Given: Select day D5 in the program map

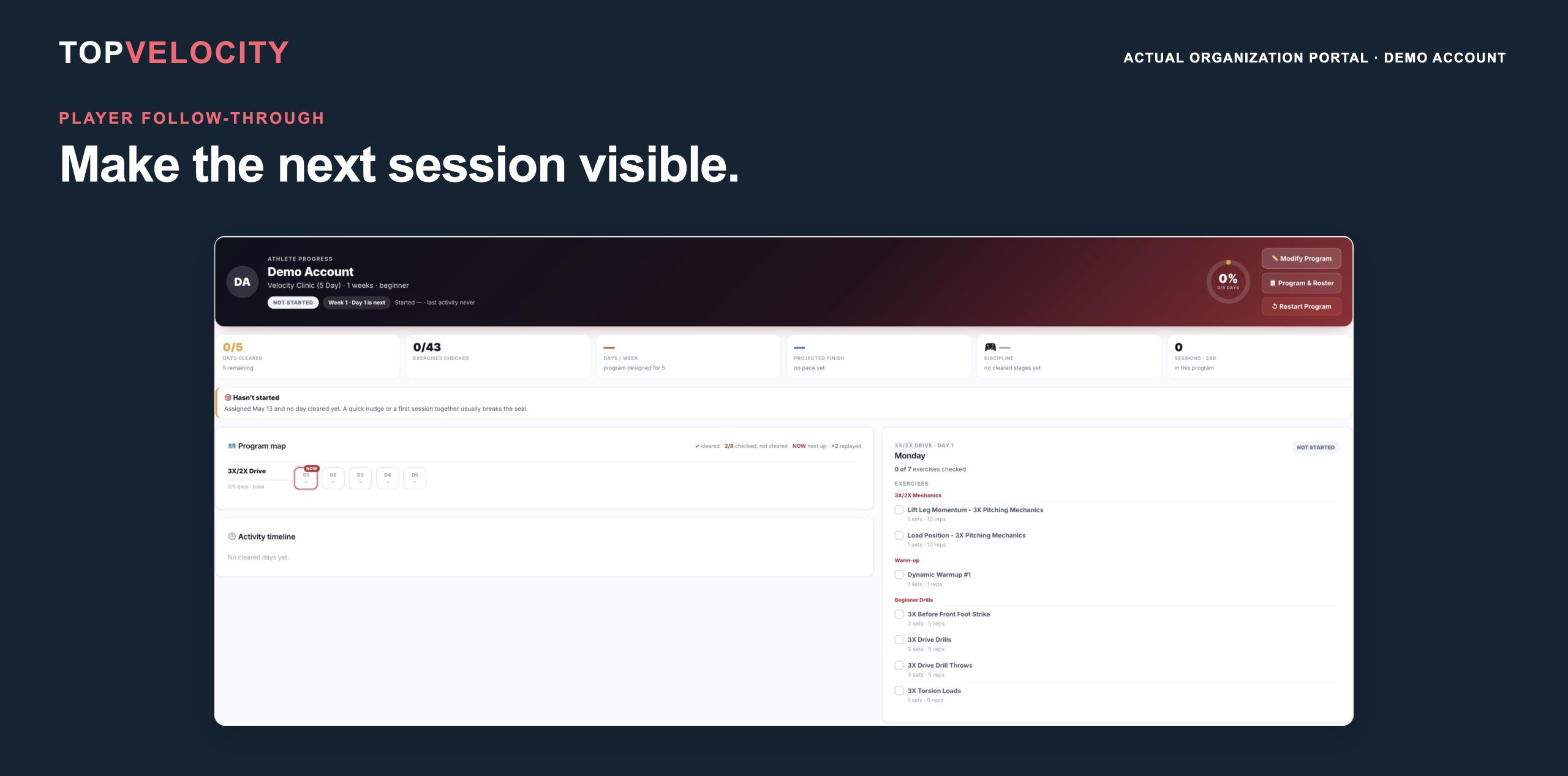Looking at the screenshot, I should pos(415,478).
